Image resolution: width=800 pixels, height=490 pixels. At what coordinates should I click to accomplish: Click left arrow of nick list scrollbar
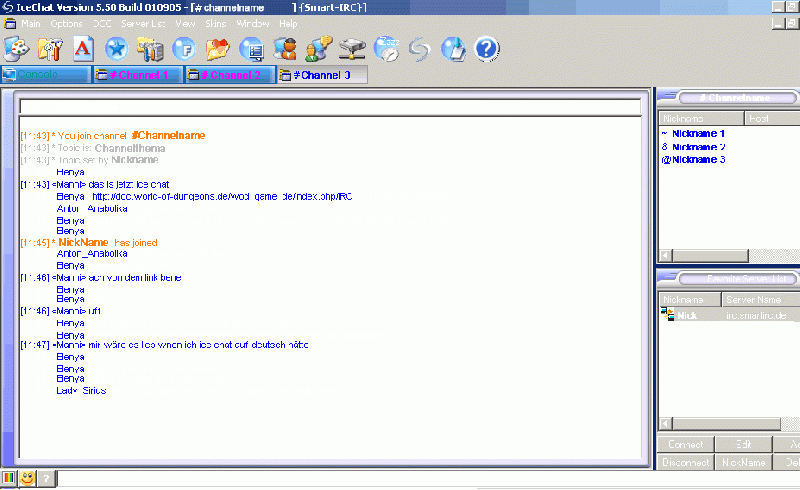(x=666, y=255)
